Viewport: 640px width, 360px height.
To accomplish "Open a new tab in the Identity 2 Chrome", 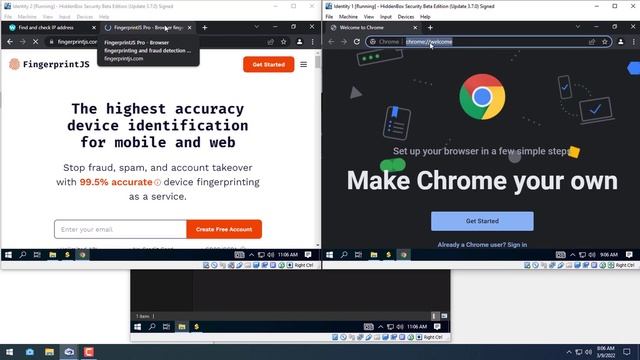I will pyautogui.click(x=205, y=27).
